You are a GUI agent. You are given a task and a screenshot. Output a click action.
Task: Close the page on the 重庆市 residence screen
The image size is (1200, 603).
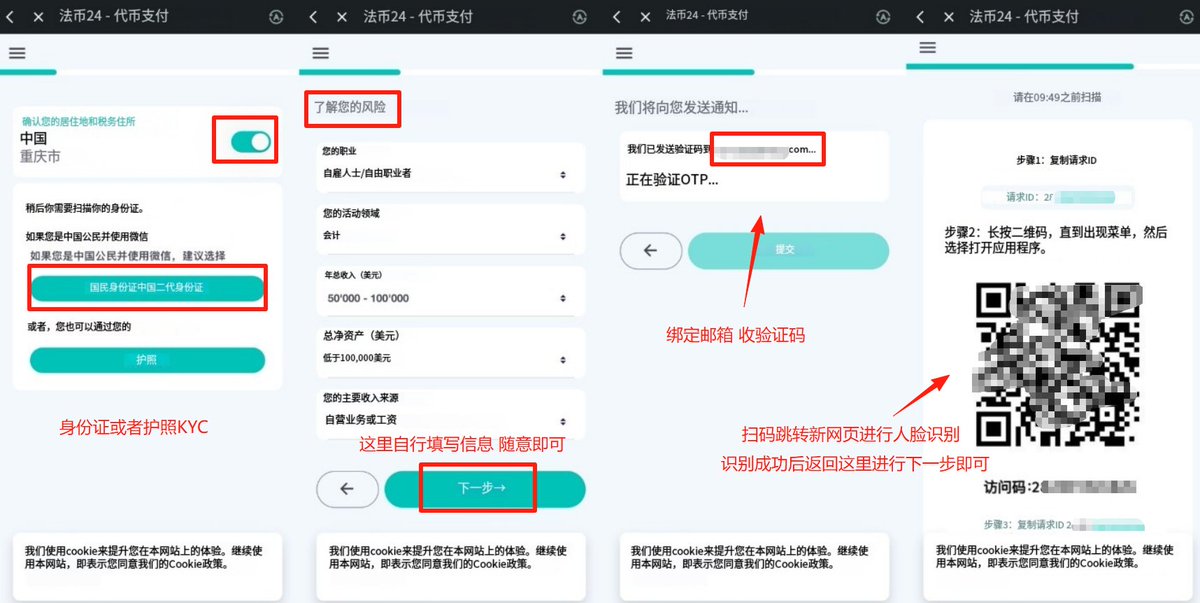[38, 17]
